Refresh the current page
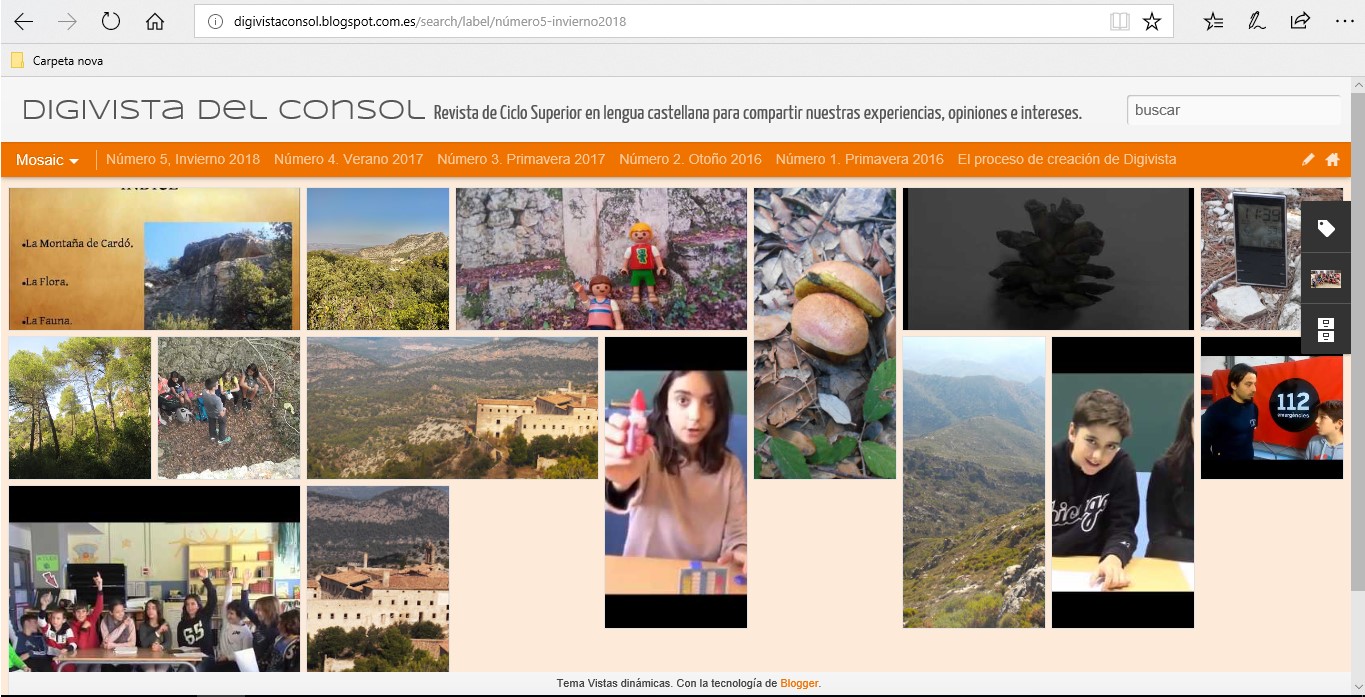 click(x=111, y=21)
